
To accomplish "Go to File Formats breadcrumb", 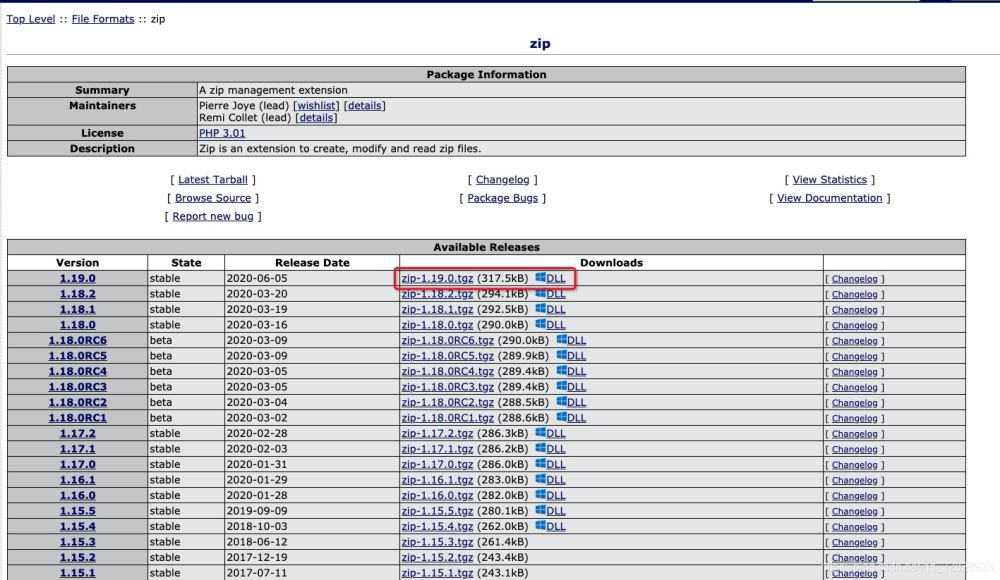I will 103,19.
